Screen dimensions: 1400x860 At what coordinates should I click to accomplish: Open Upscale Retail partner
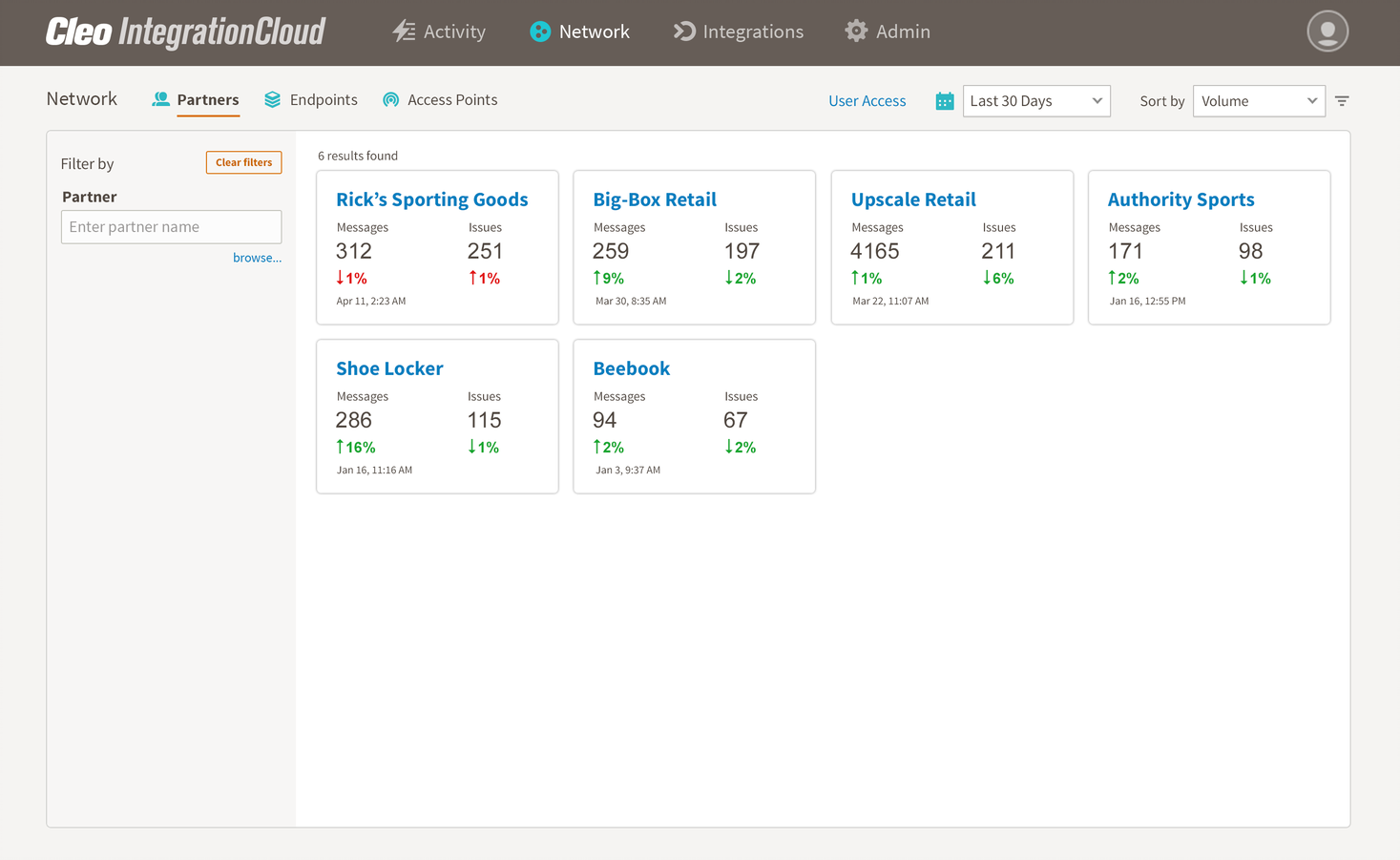point(913,199)
